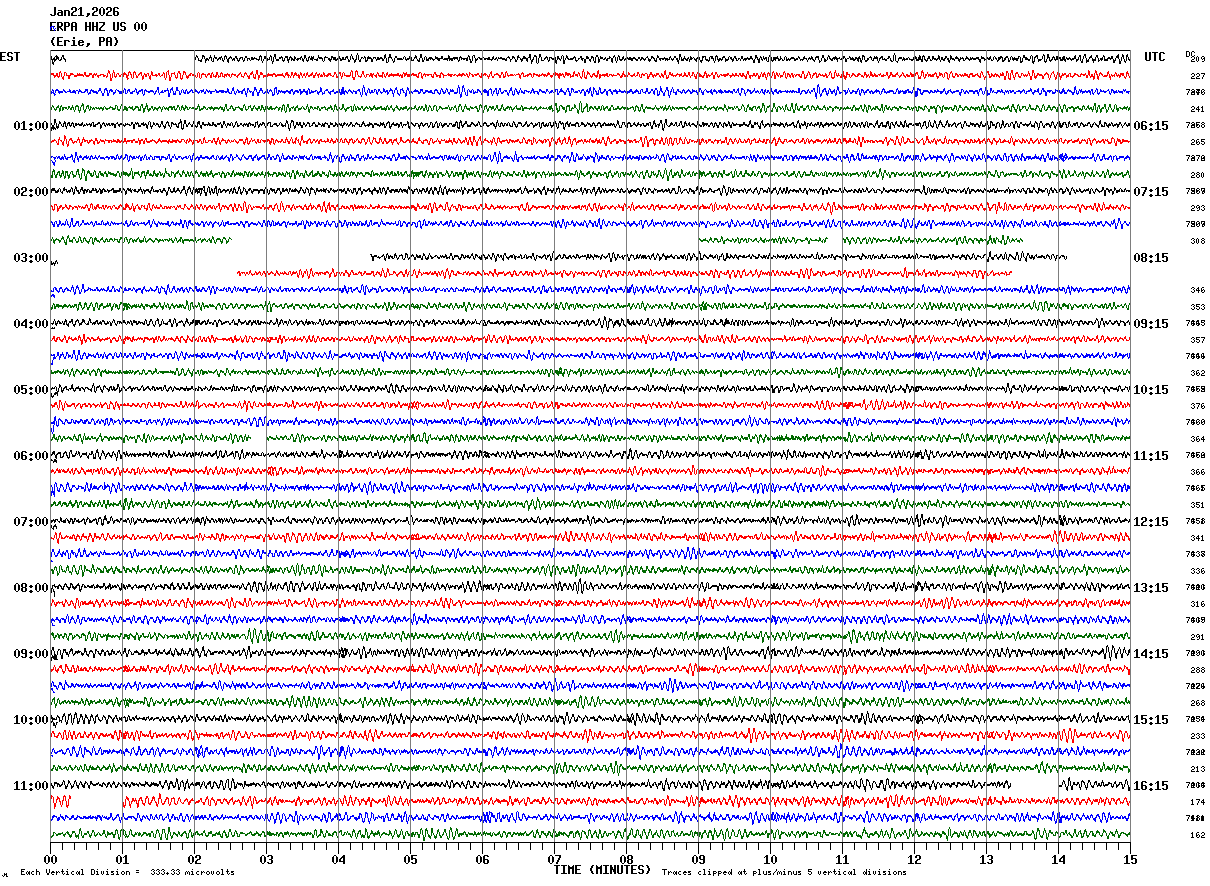
Task: Select the 08:00 EST row label
Action: (x=31, y=588)
